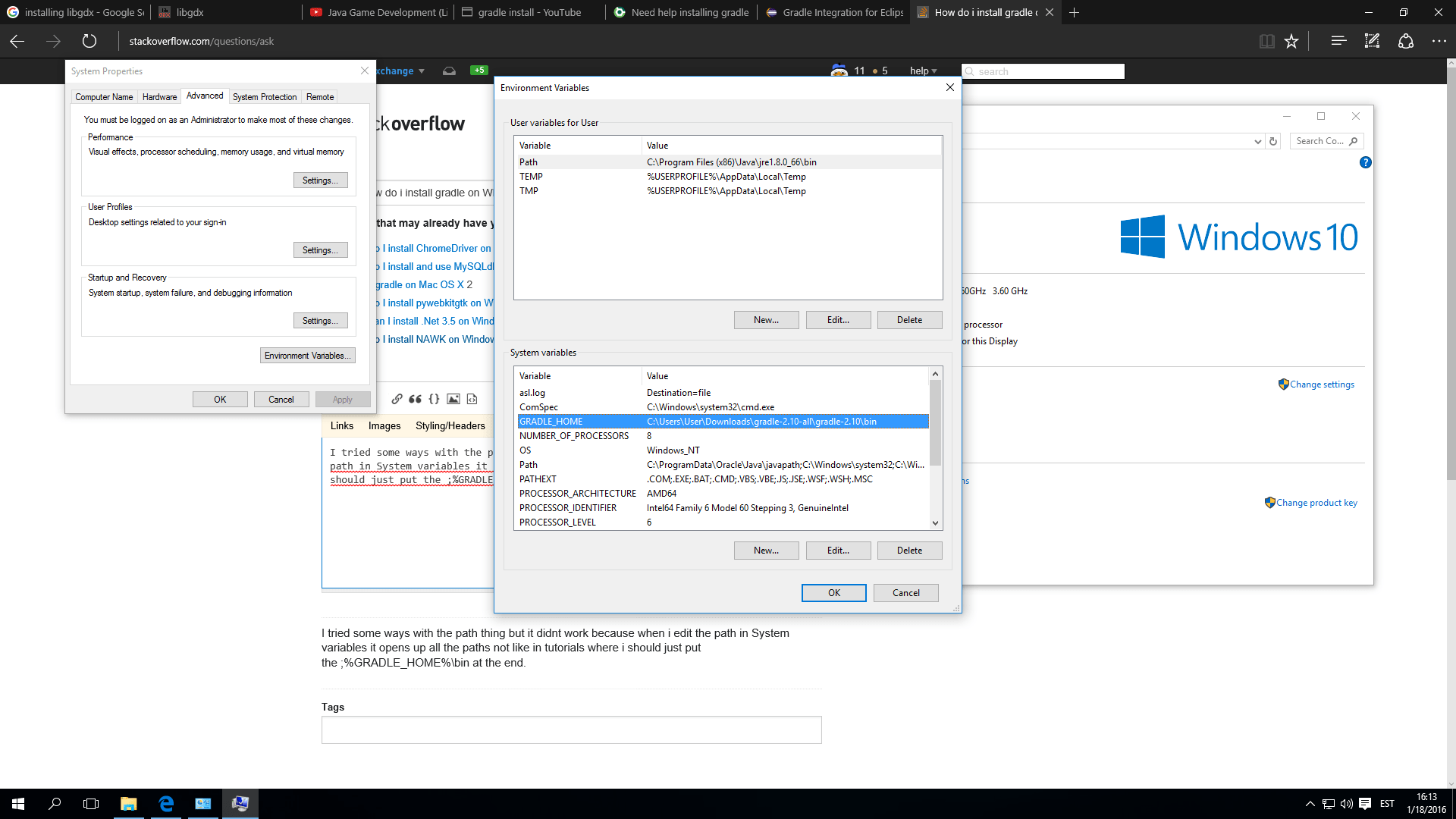Toggle reading view in Edge
Viewport: 1456px width, 819px height.
click(1267, 41)
